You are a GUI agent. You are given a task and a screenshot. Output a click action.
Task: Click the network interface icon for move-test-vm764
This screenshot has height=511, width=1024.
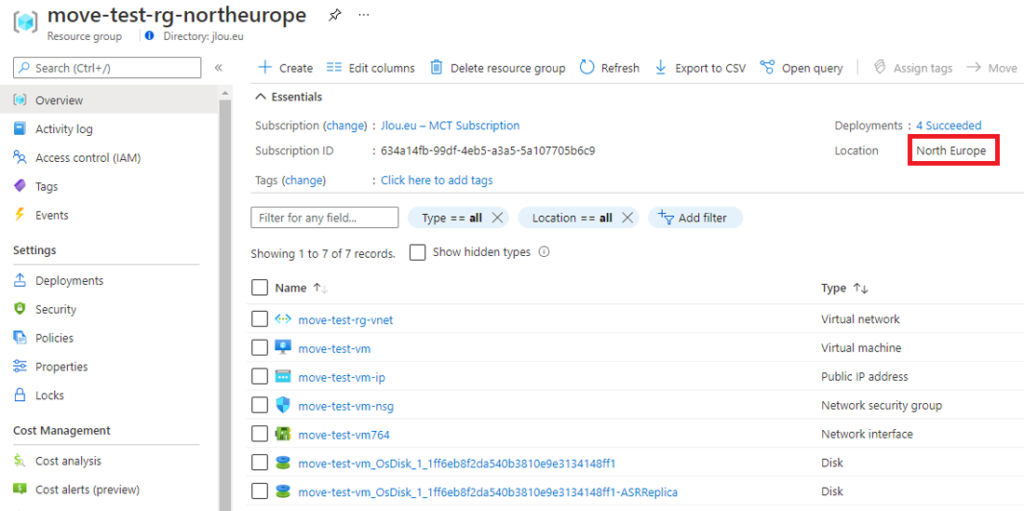pos(282,434)
